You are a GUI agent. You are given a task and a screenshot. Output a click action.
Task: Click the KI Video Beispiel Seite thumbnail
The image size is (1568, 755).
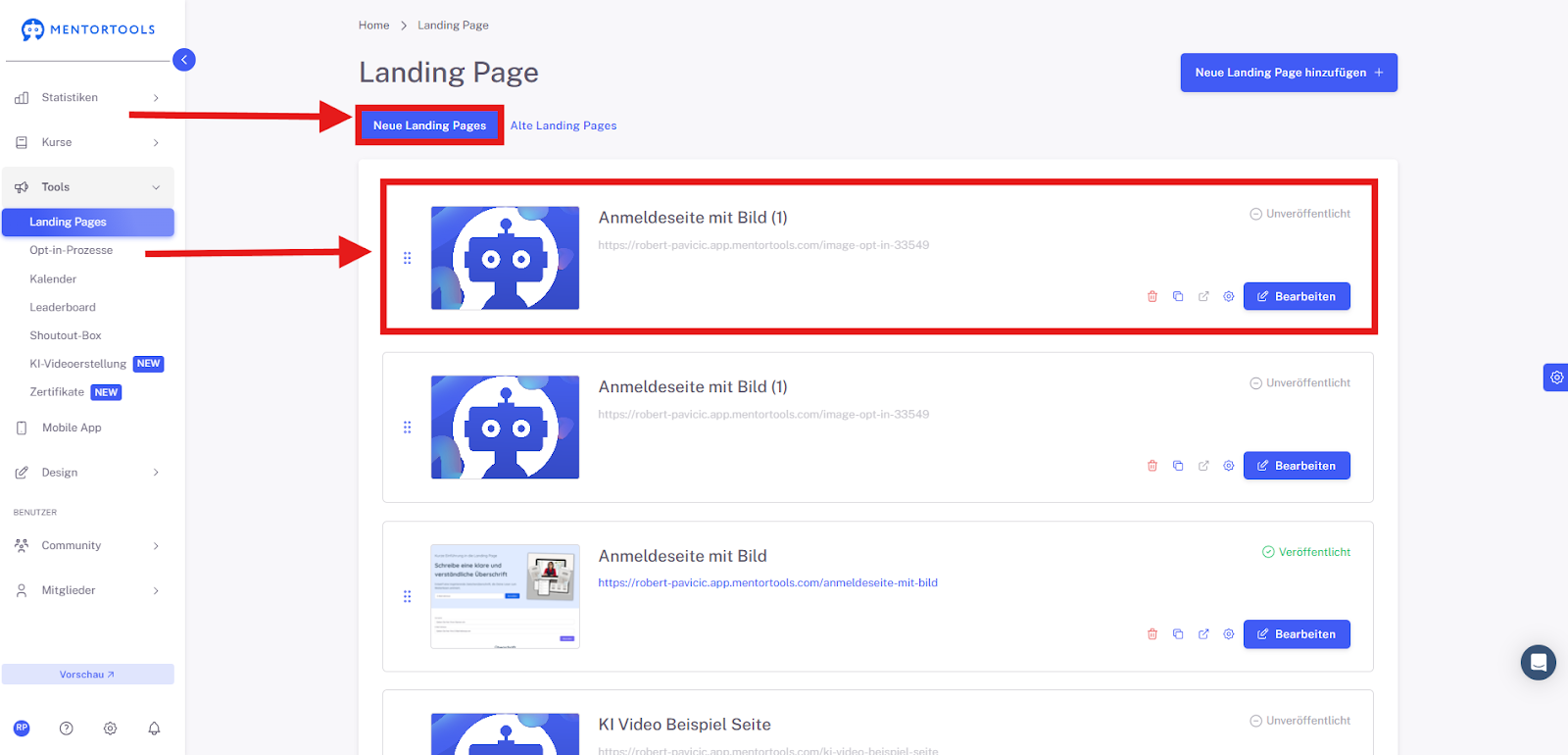click(505, 733)
